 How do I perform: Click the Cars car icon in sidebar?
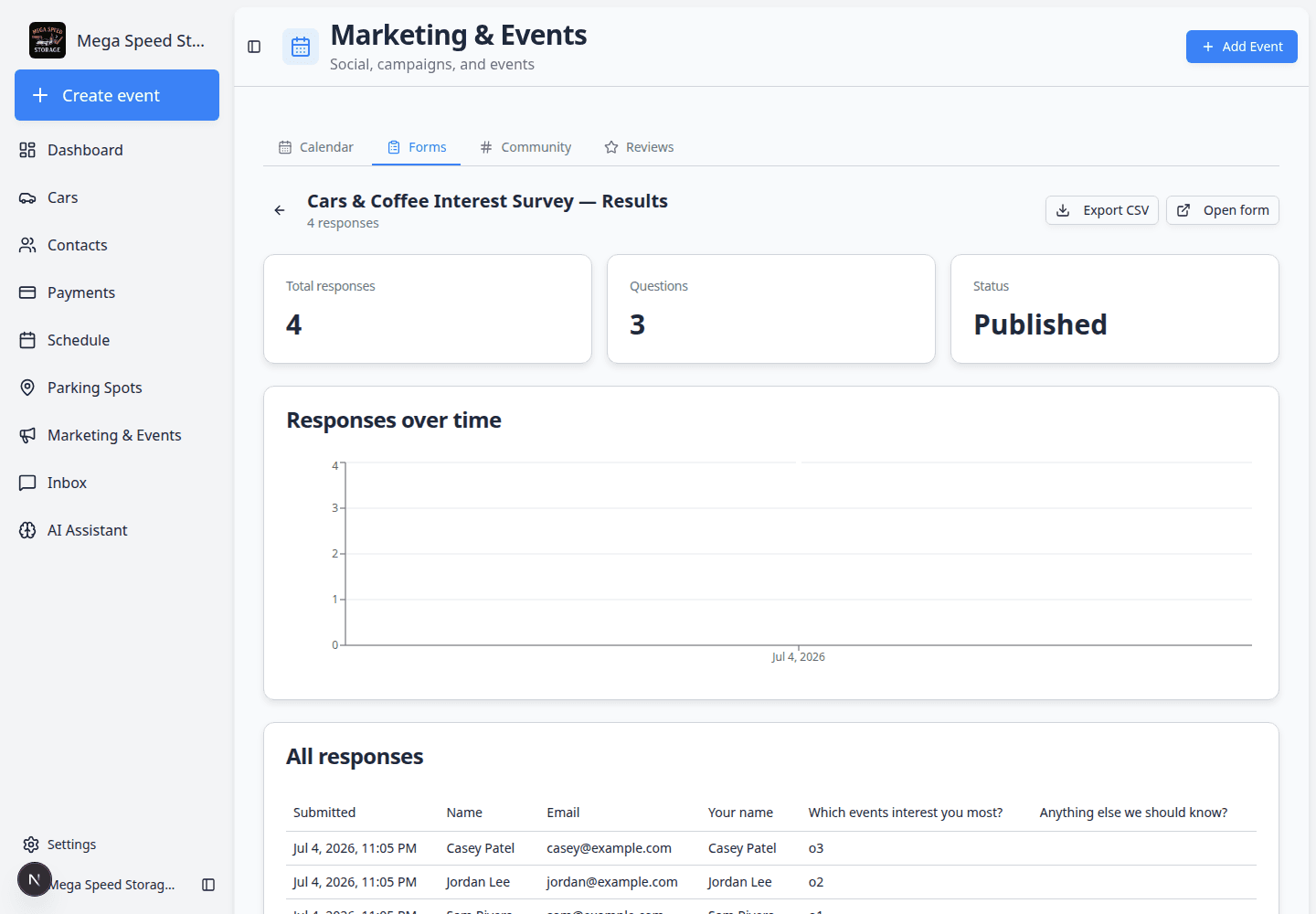pos(27,197)
